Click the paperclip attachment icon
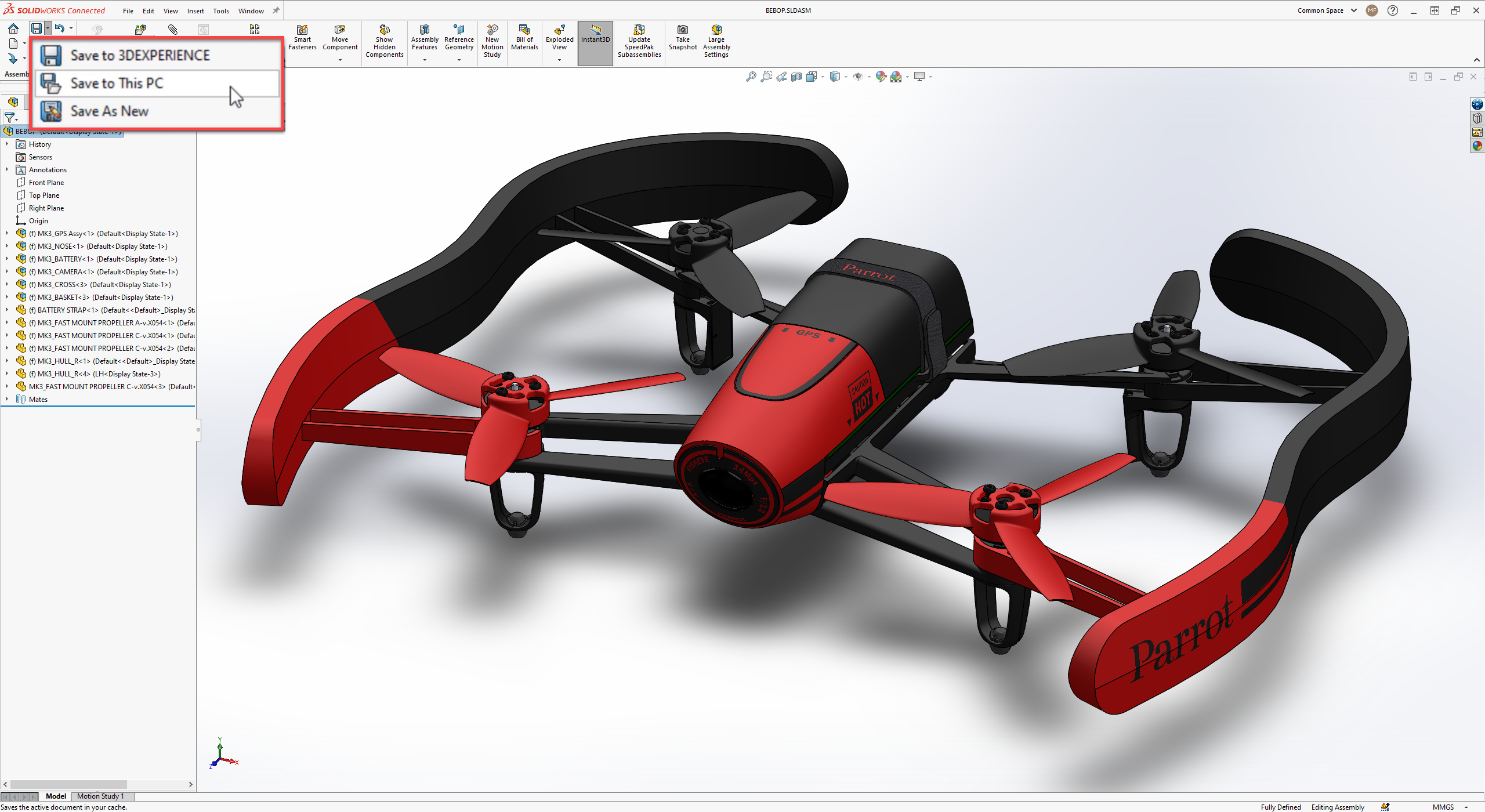This screenshot has height=812, width=1485. coord(173,29)
